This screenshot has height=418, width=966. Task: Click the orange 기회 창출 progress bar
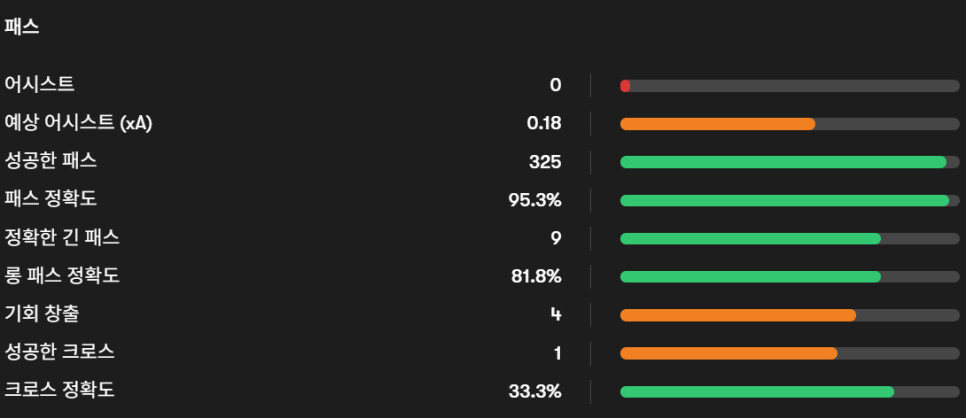click(737, 315)
